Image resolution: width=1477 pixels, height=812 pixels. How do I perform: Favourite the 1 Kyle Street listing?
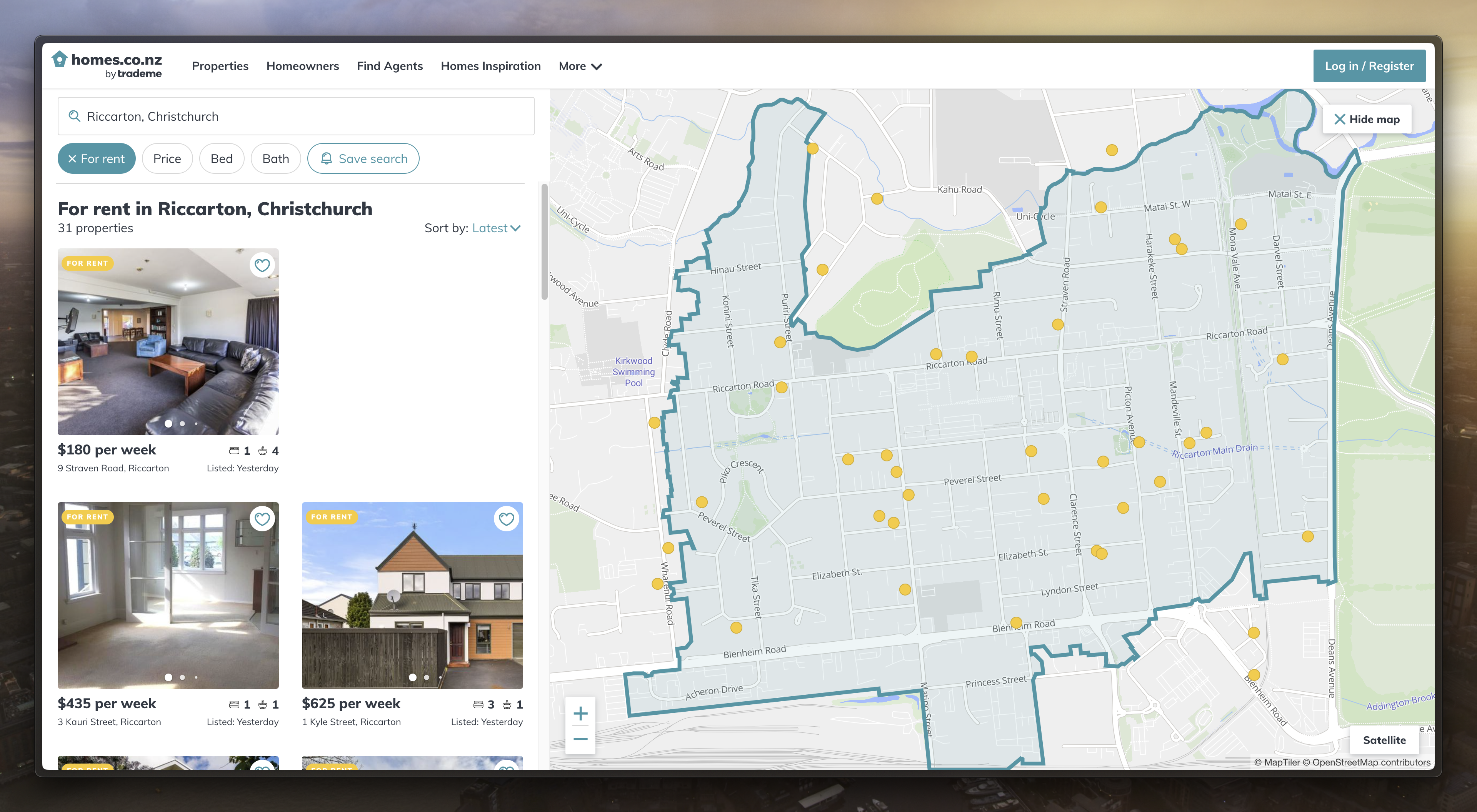coord(506,519)
